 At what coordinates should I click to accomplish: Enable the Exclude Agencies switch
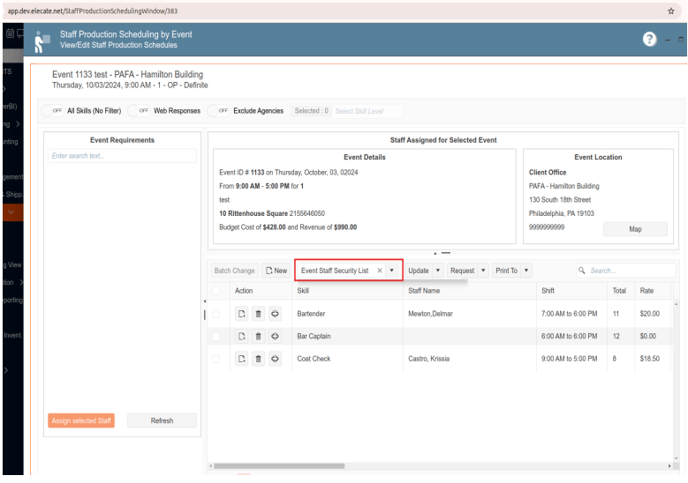(x=222, y=111)
